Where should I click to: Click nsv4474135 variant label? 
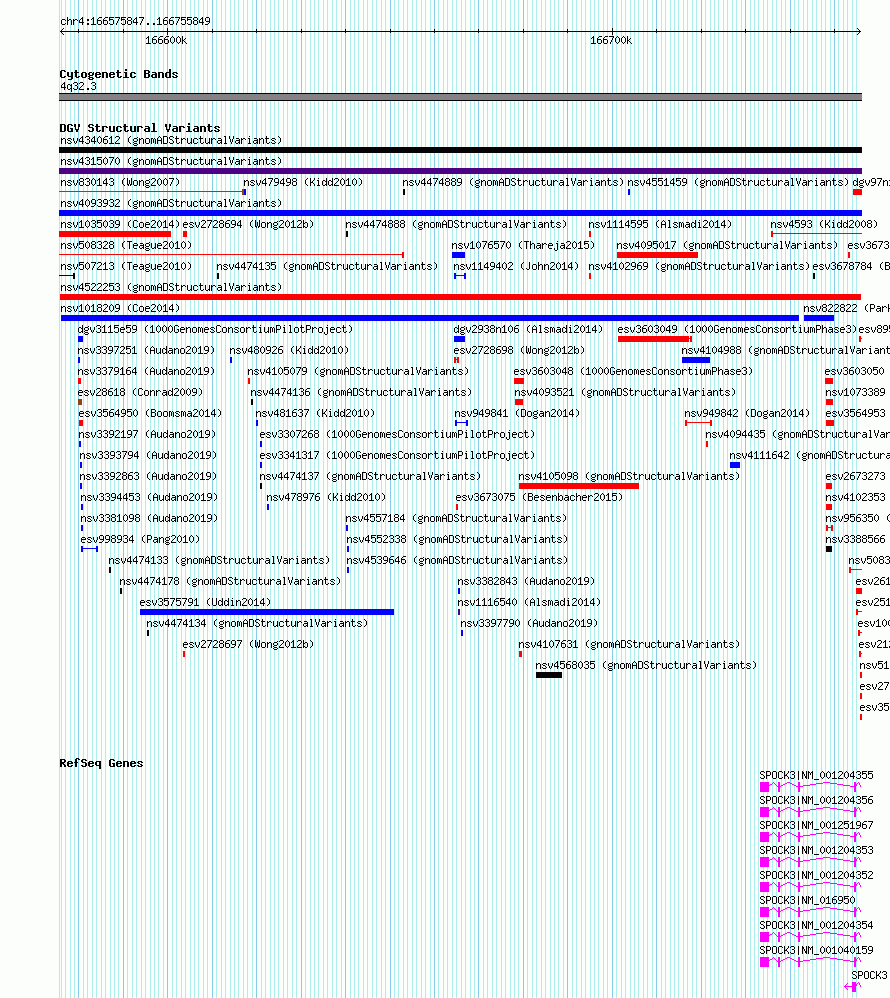(327, 266)
